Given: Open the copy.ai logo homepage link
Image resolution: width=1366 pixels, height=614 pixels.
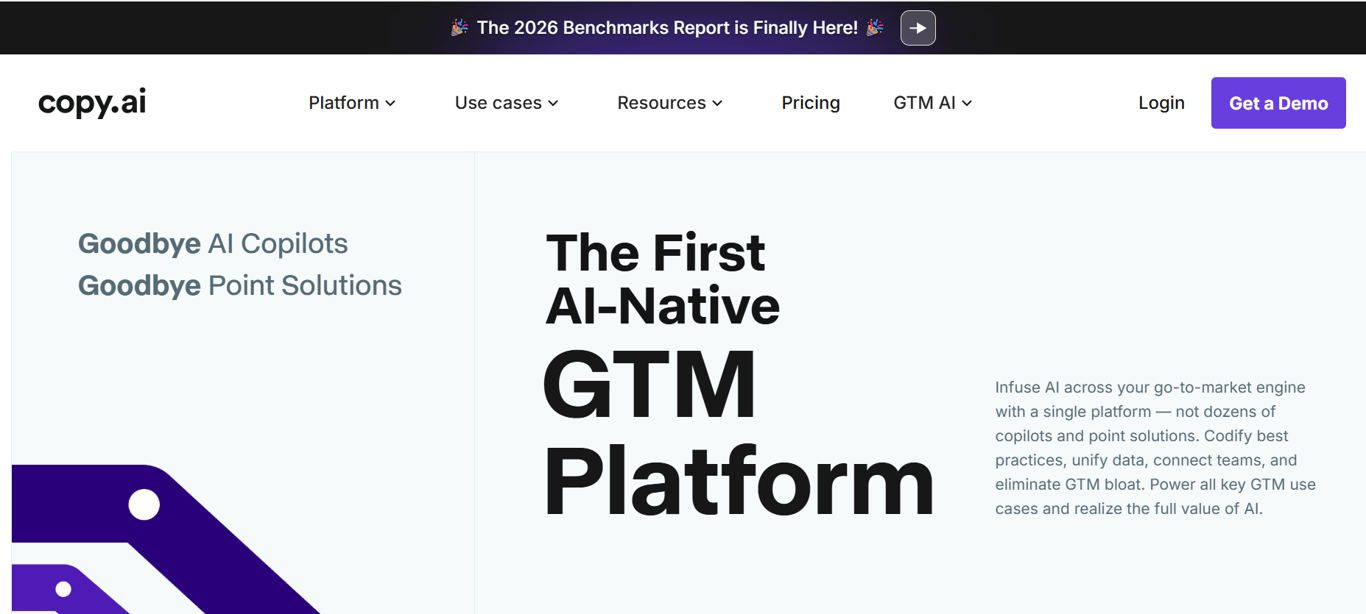Looking at the screenshot, I should coord(92,103).
